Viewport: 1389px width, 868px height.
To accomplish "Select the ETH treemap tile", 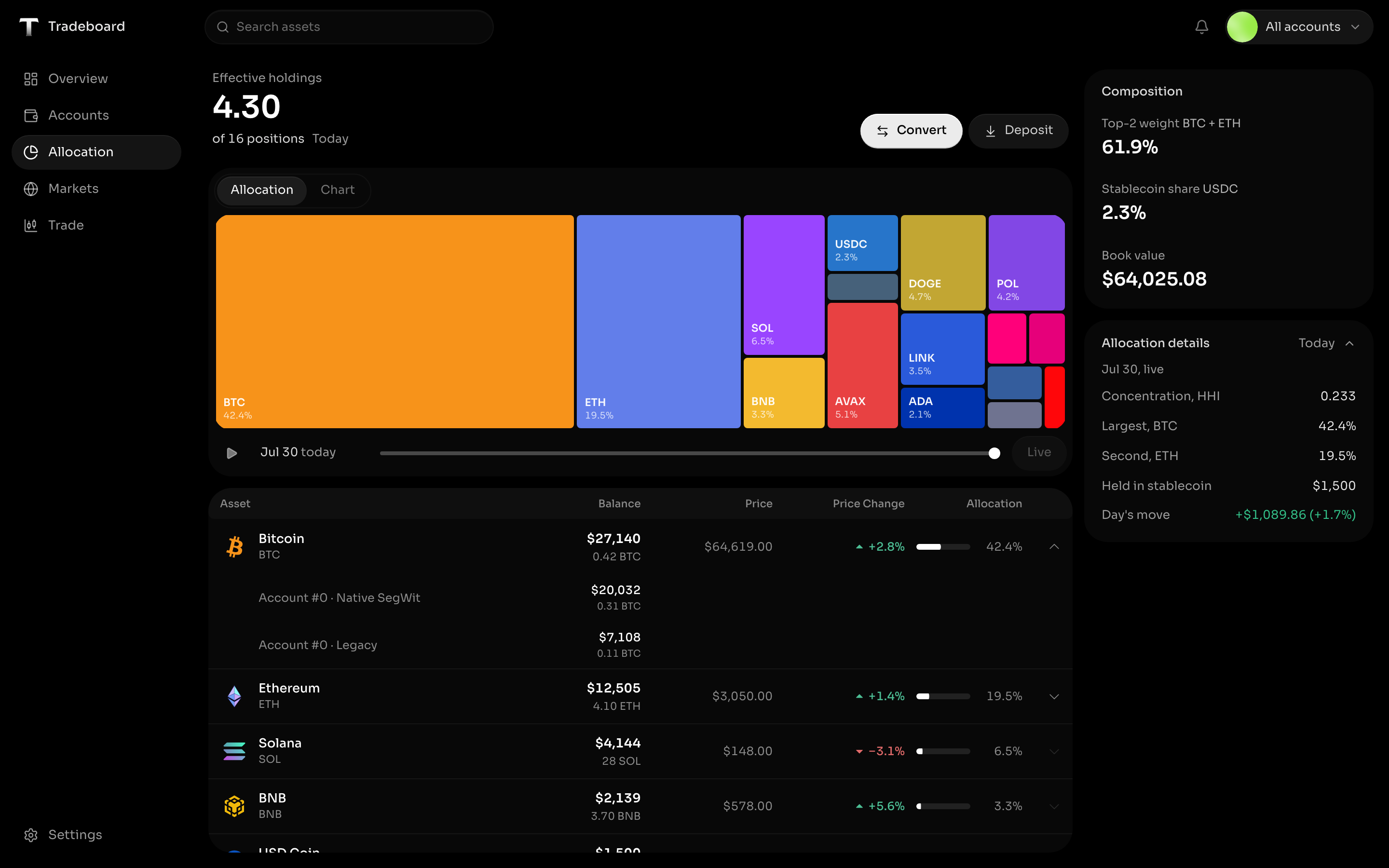I will 658,322.
